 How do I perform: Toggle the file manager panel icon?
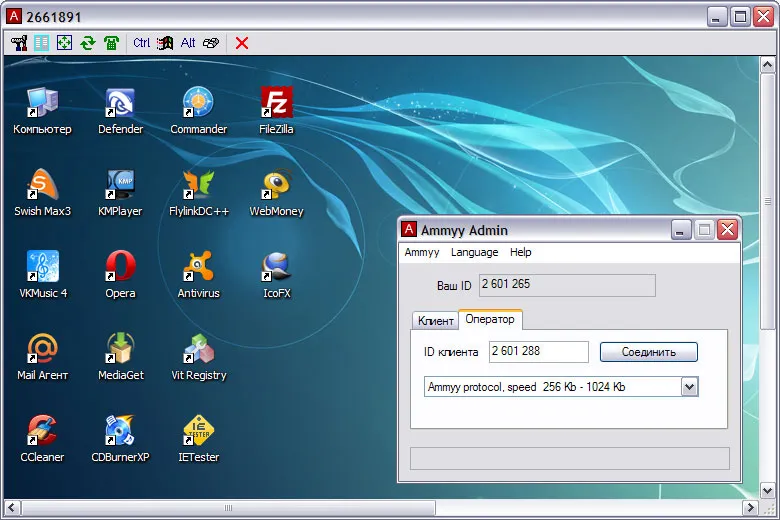[x=42, y=43]
